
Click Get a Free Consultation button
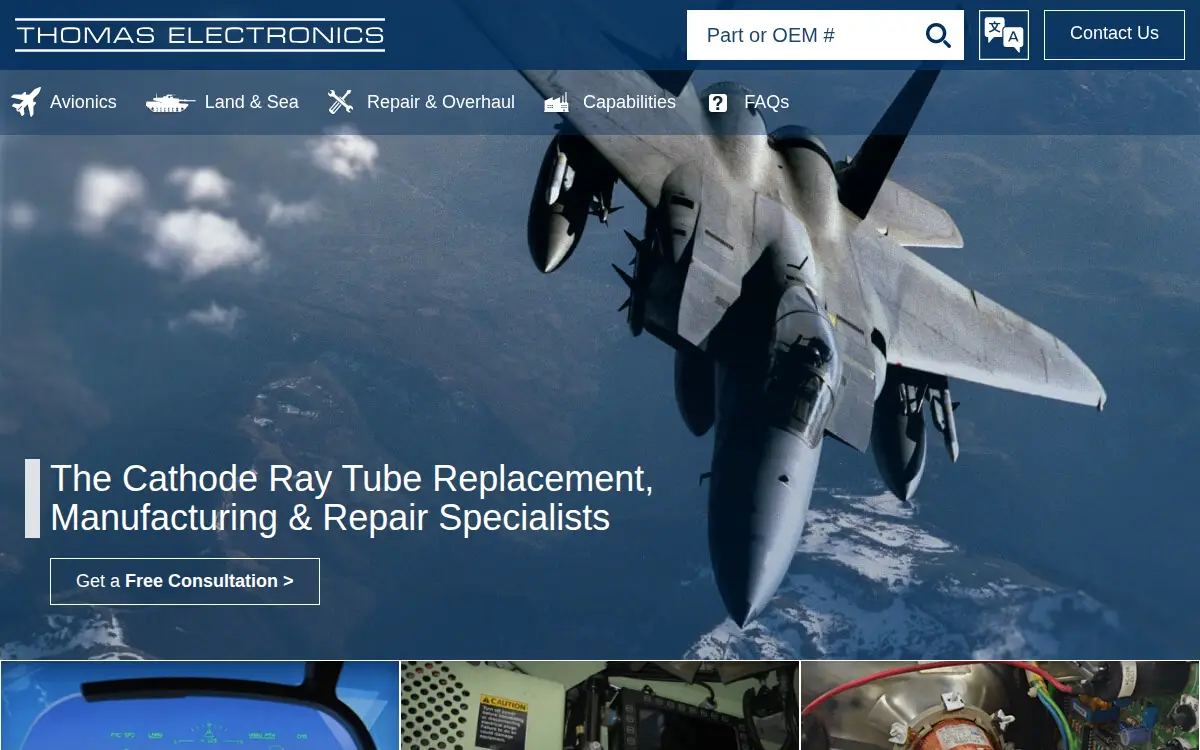(185, 581)
